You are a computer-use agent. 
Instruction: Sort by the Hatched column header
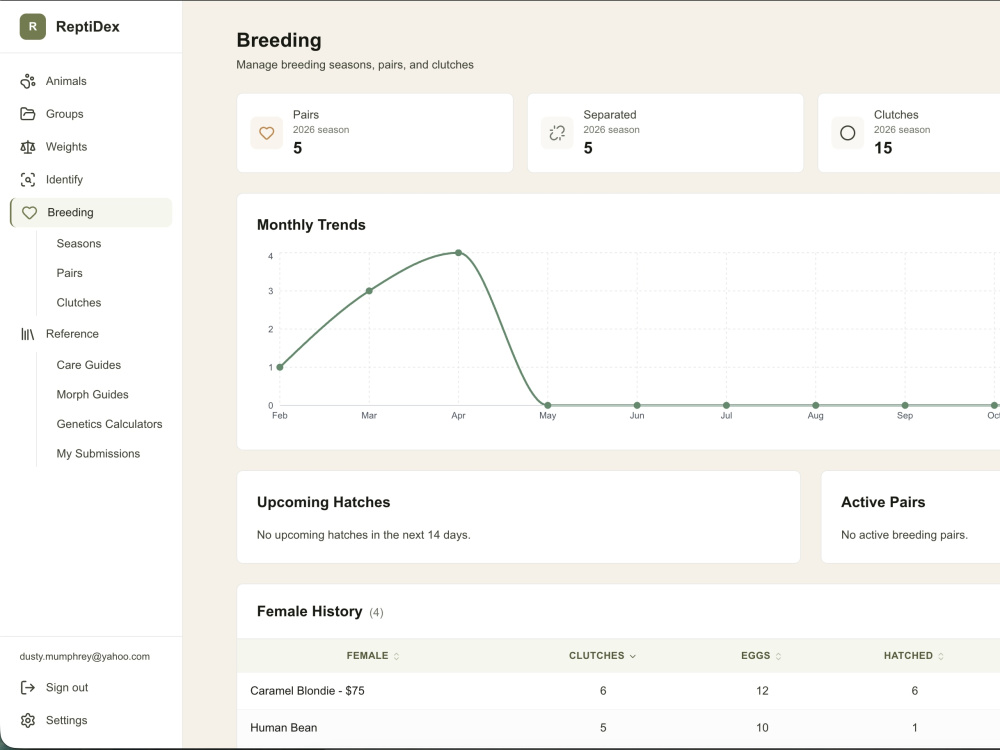913,656
